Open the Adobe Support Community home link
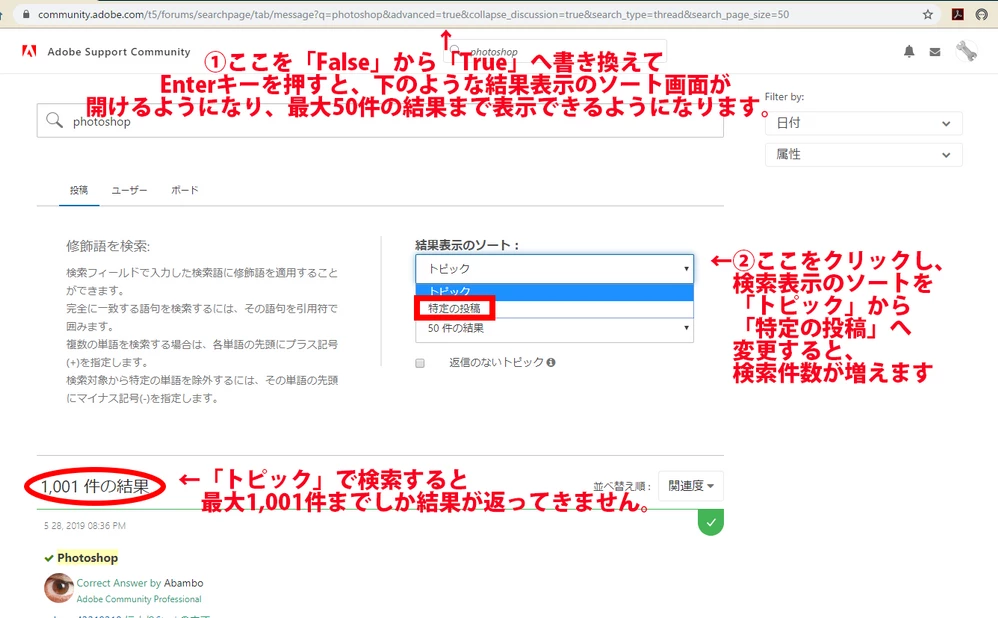This screenshot has height=618, width=998. (118, 52)
